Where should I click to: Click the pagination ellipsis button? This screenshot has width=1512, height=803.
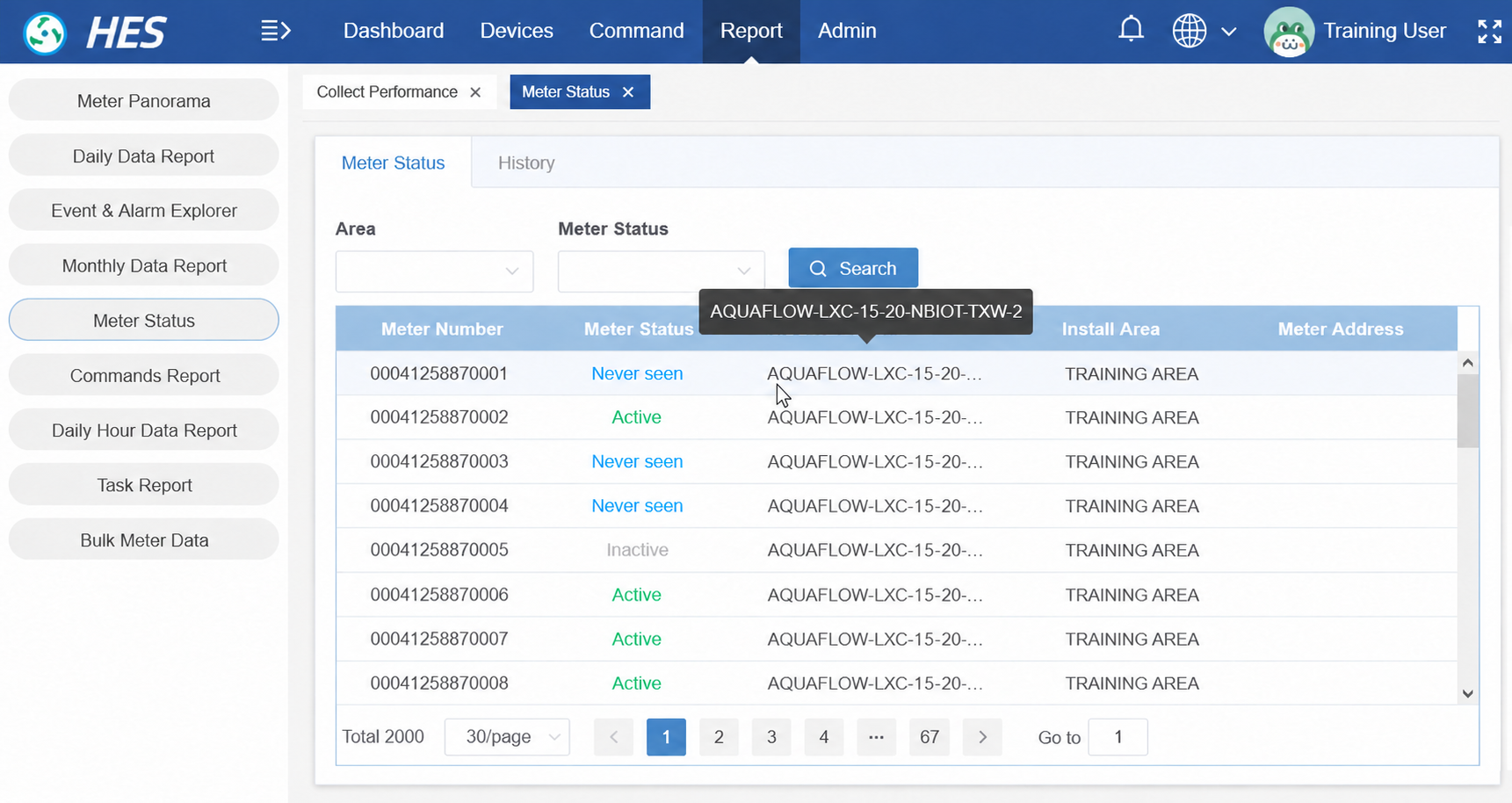click(x=876, y=737)
